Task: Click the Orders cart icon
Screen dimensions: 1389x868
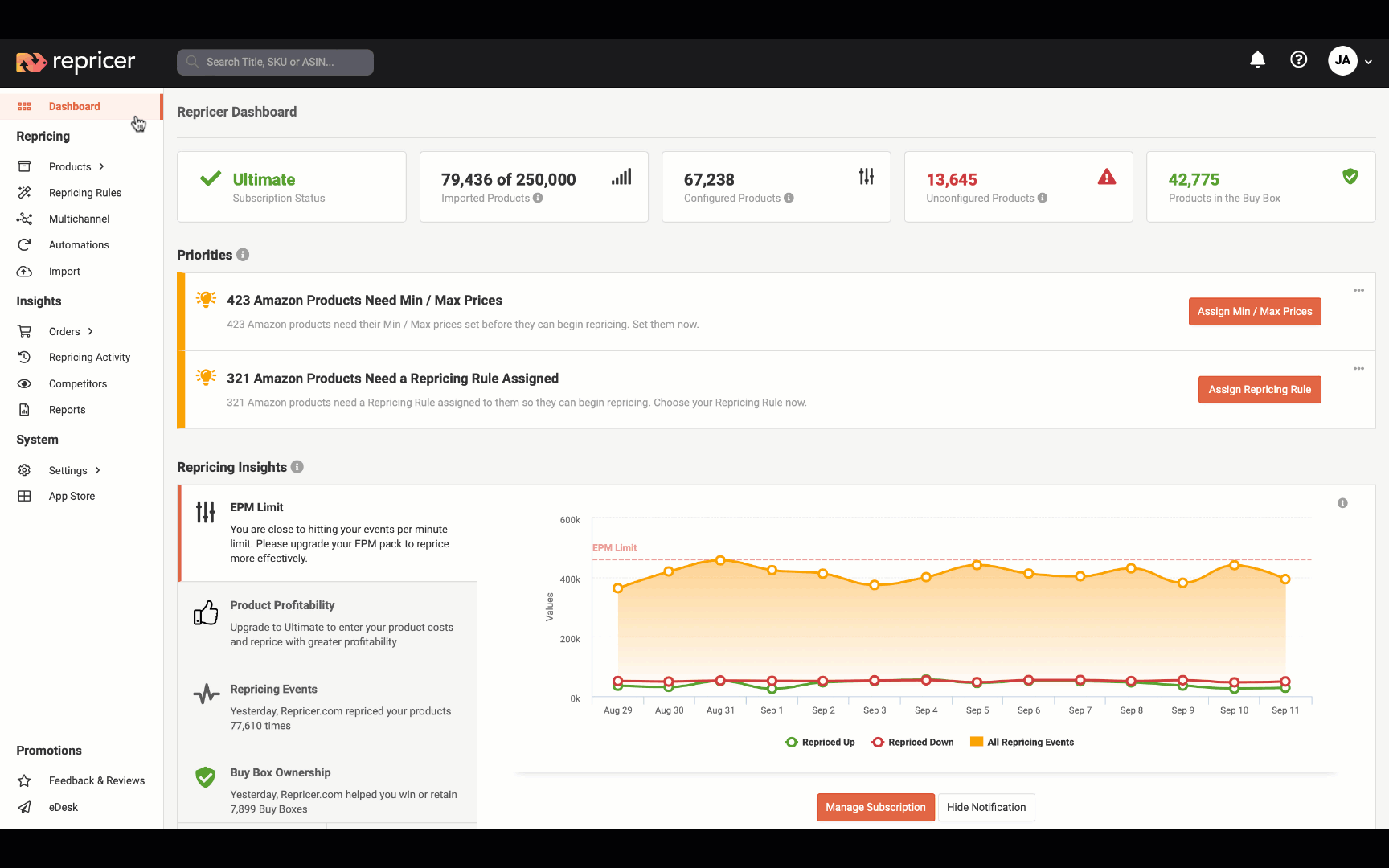Action: [24, 331]
